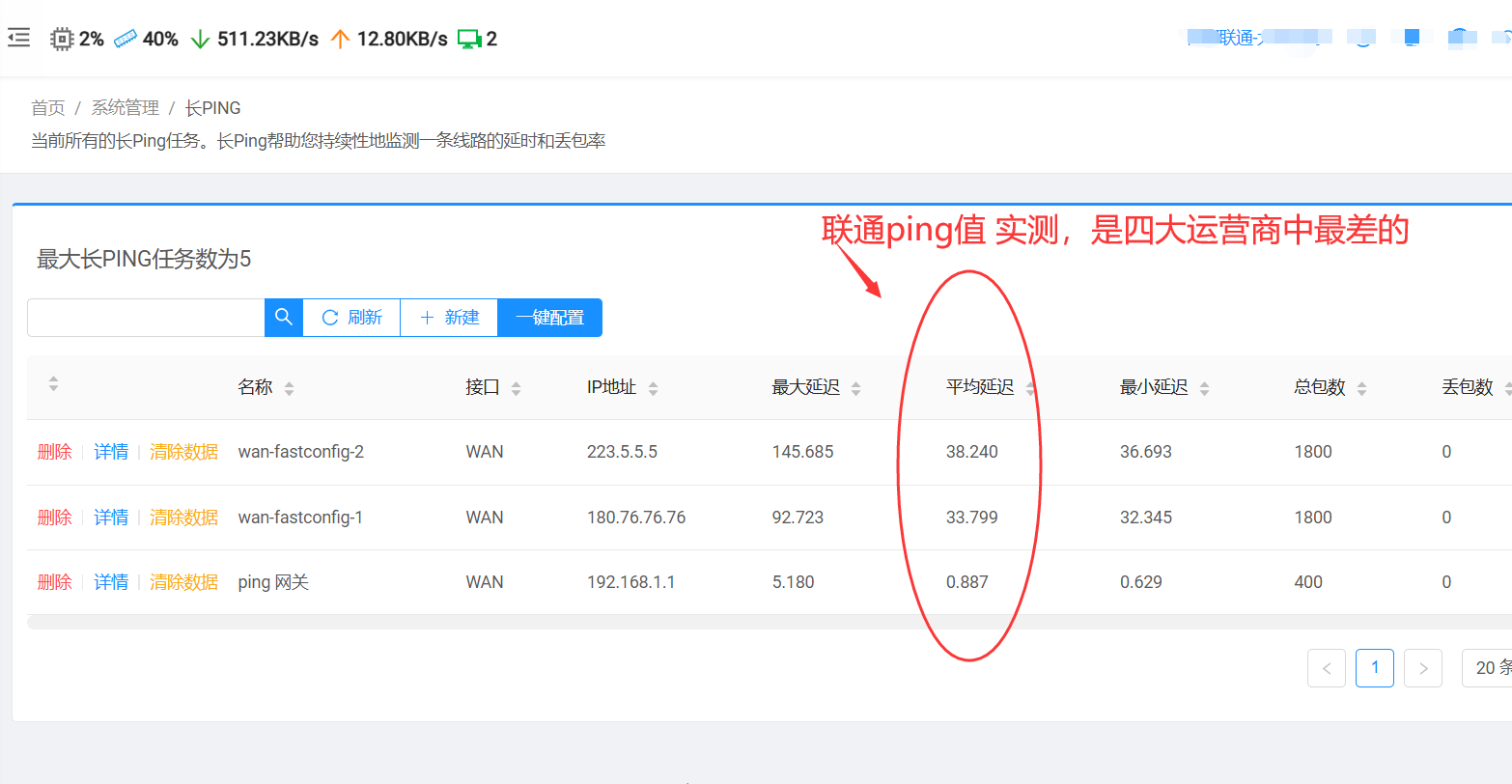Click the memory usage icon

tap(126, 39)
